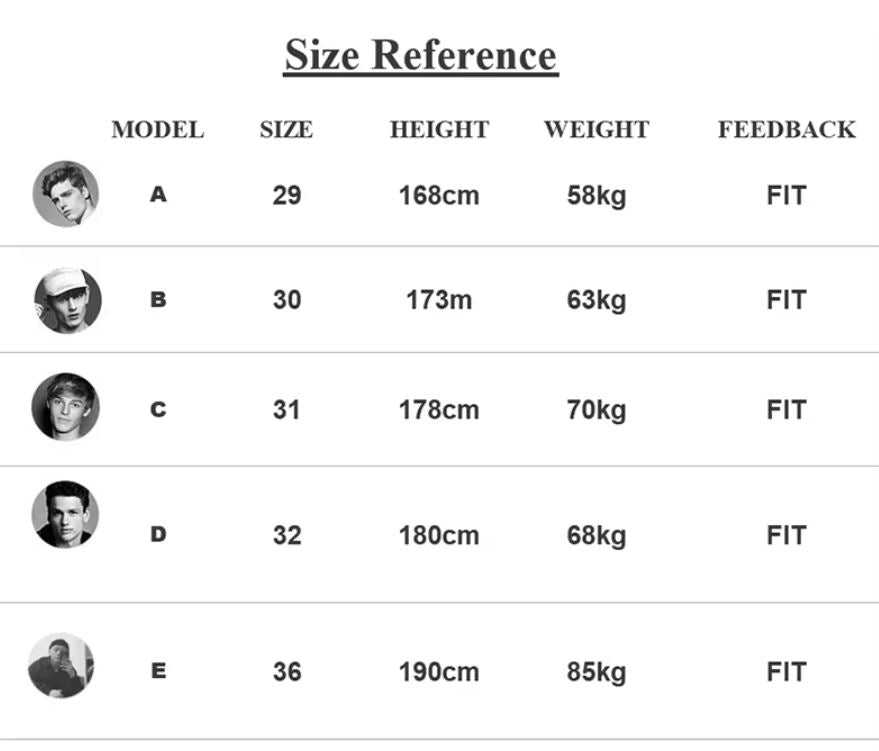Open Model D's portrait thumbnail

click(x=66, y=514)
